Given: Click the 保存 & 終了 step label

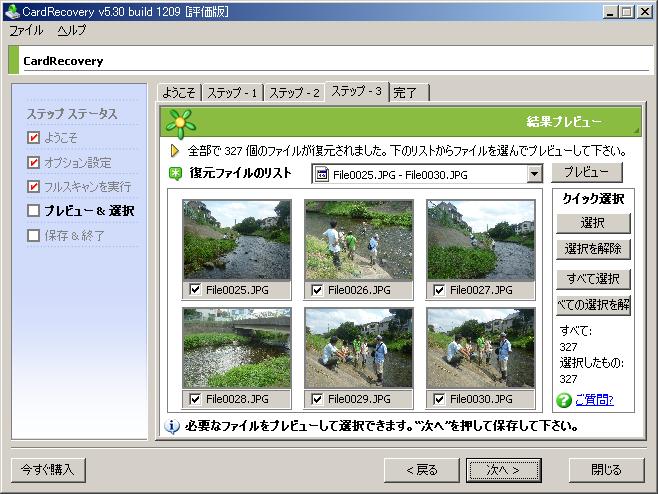Looking at the screenshot, I should pyautogui.click(x=74, y=235).
